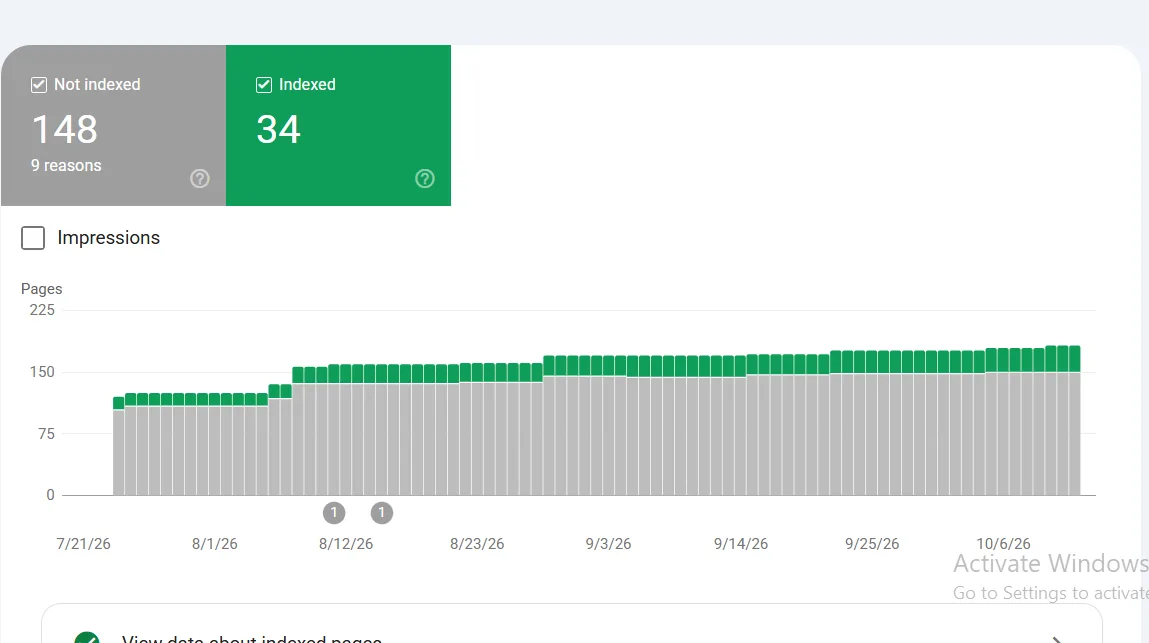This screenshot has width=1149, height=643.
Task: Open View data about indexed pages
Action: click(x=572, y=624)
